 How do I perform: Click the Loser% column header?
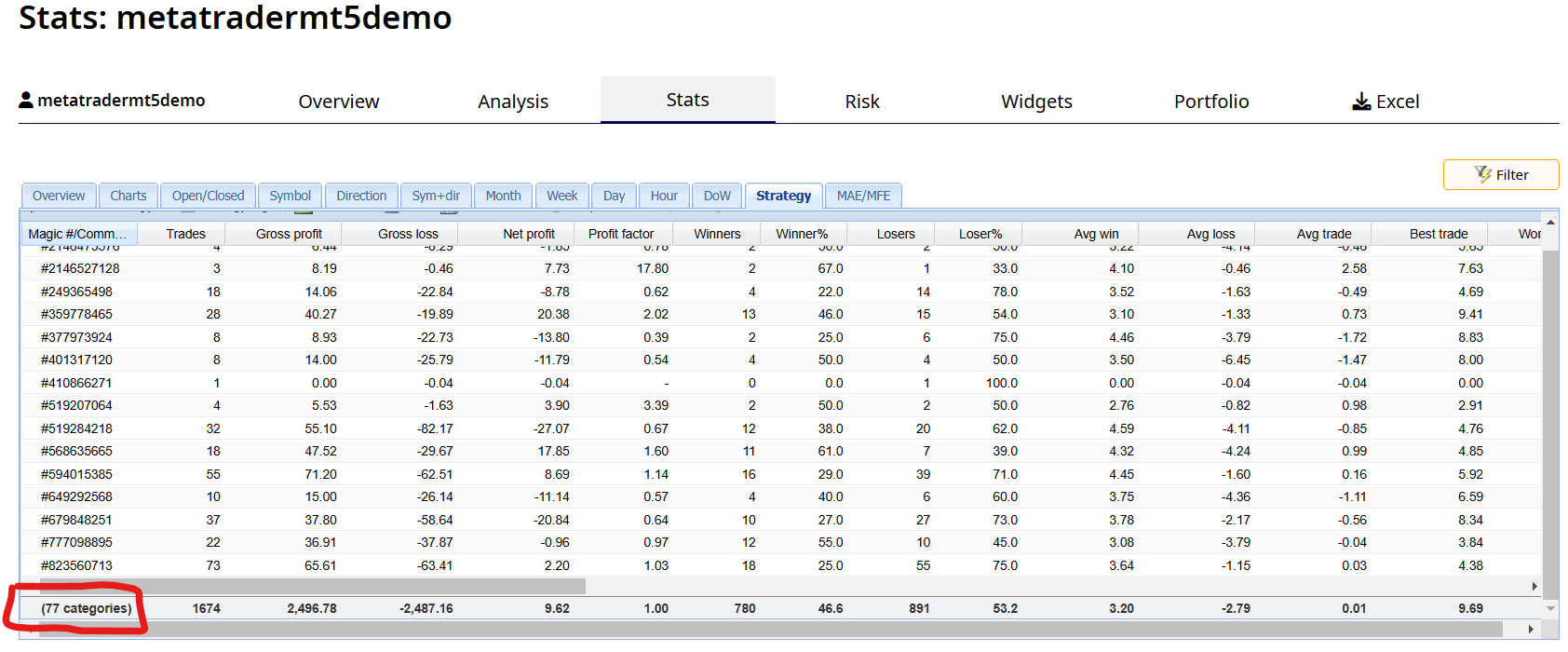[980, 234]
